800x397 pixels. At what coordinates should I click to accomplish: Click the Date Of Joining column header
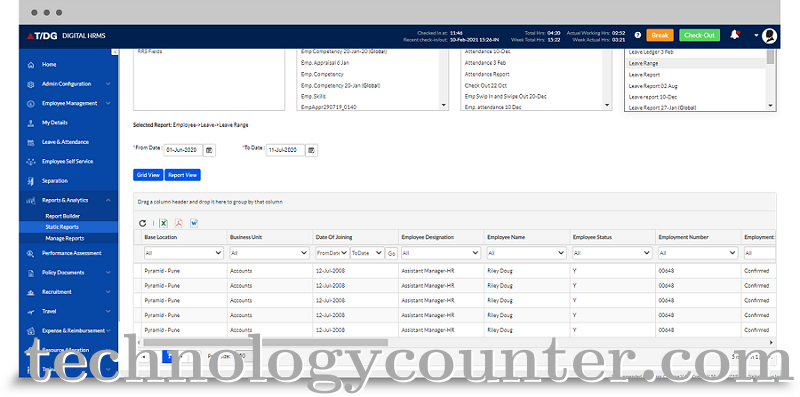click(x=334, y=237)
